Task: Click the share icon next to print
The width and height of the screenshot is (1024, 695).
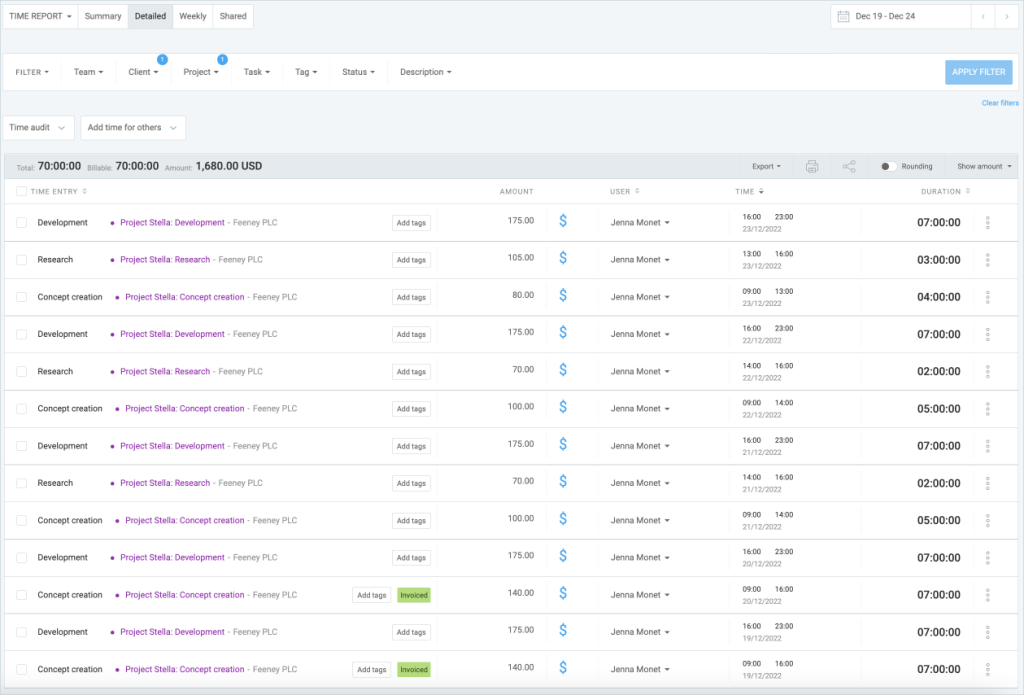Action: 849,167
